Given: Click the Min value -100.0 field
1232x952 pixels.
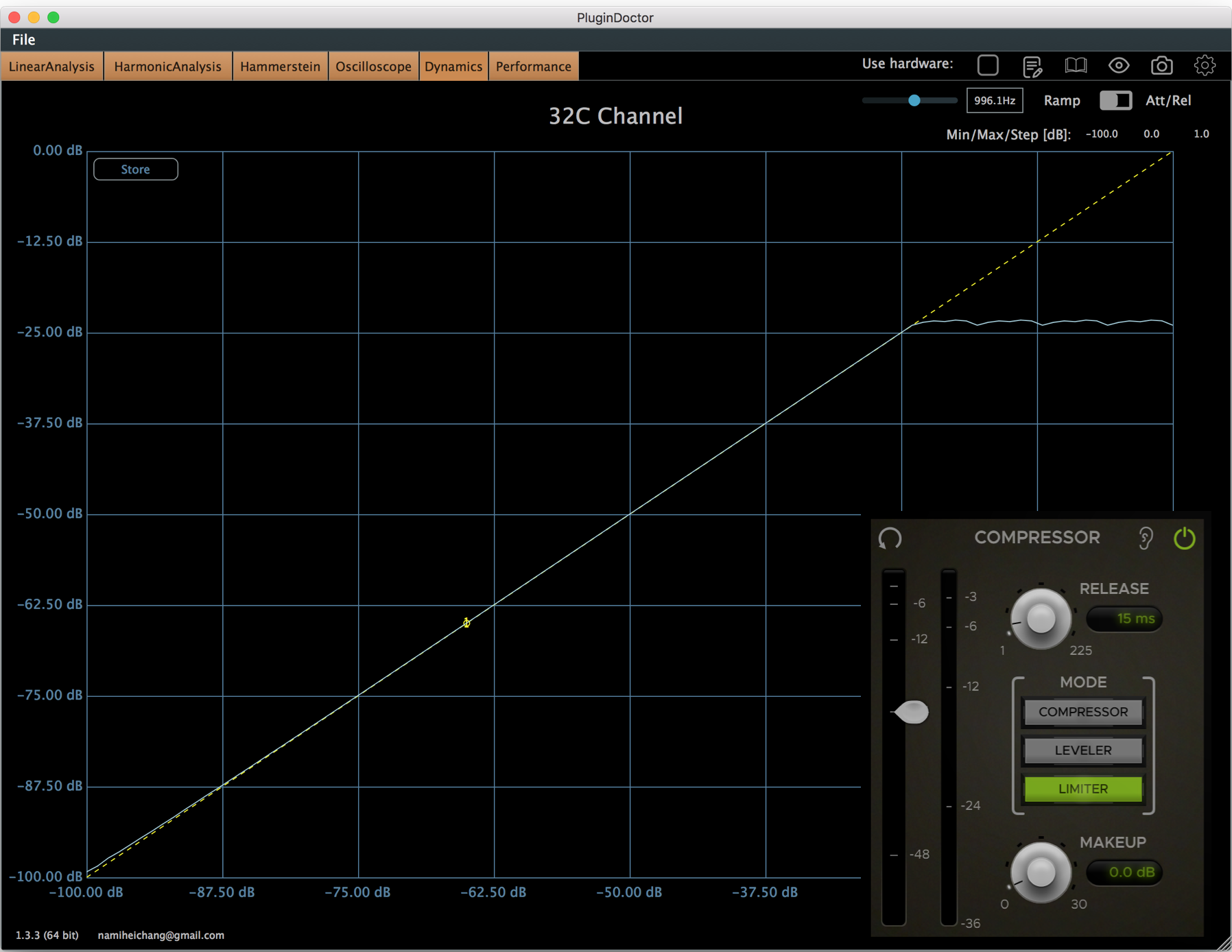Looking at the screenshot, I should (1102, 134).
